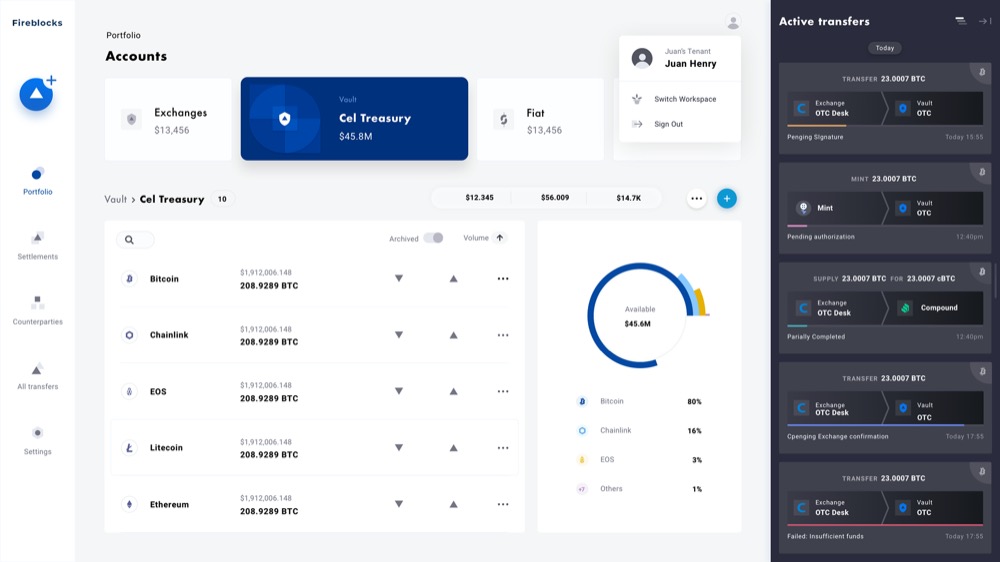Choose Sign Out in user menu
The width and height of the screenshot is (1000, 562).
[668, 124]
